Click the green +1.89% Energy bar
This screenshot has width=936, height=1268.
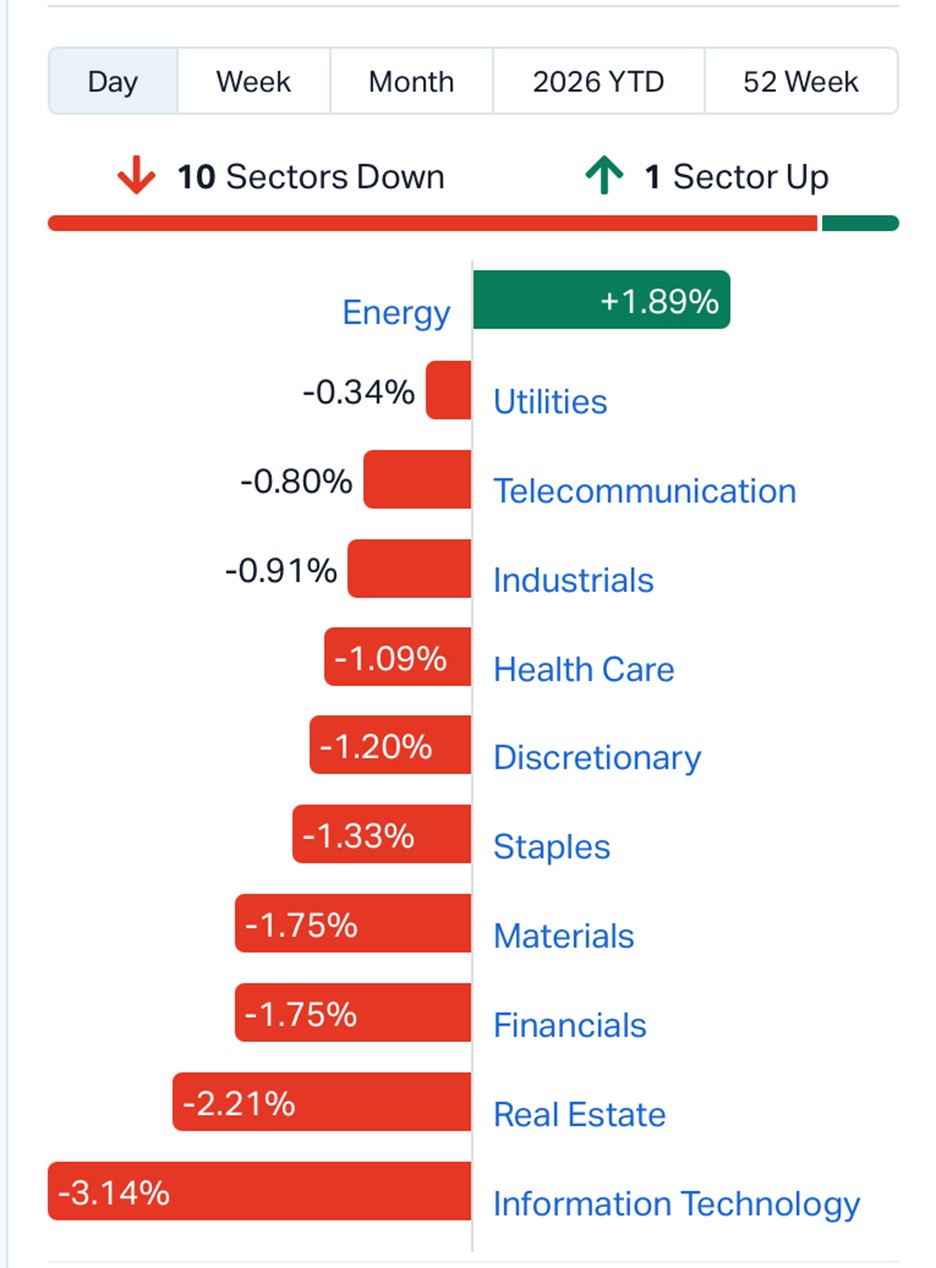point(601,299)
